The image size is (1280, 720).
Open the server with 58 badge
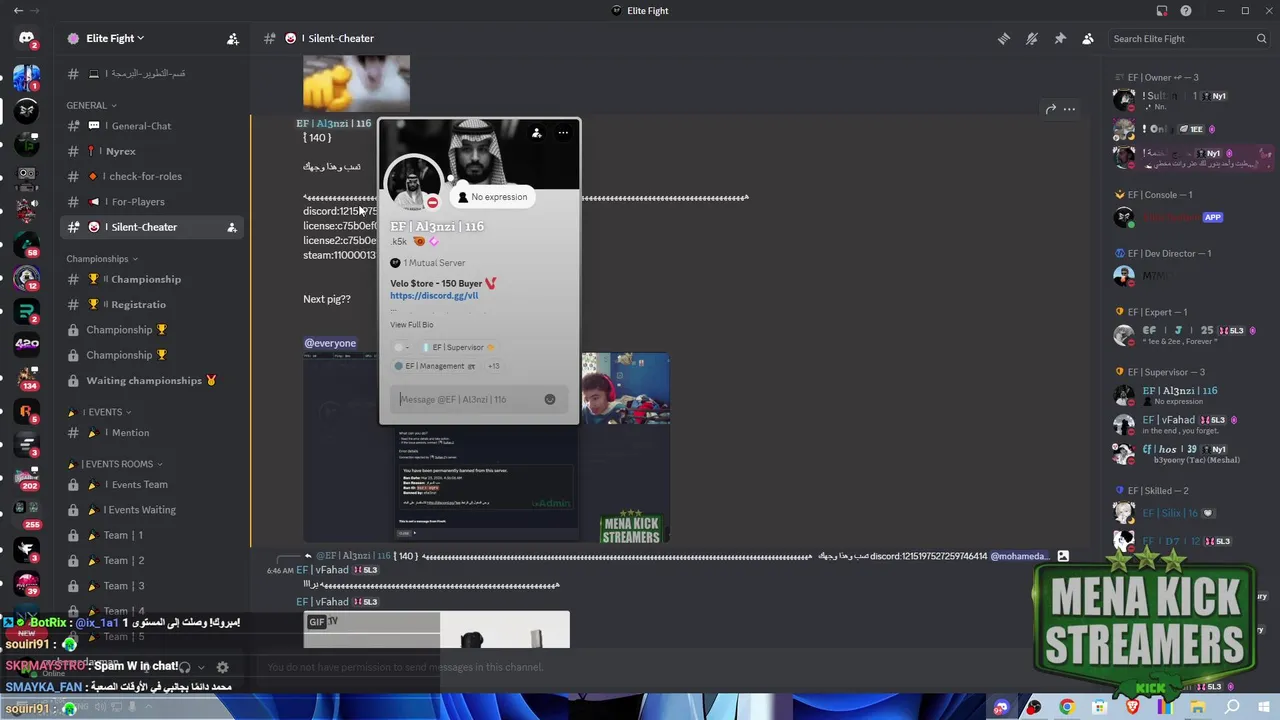pos(27,243)
